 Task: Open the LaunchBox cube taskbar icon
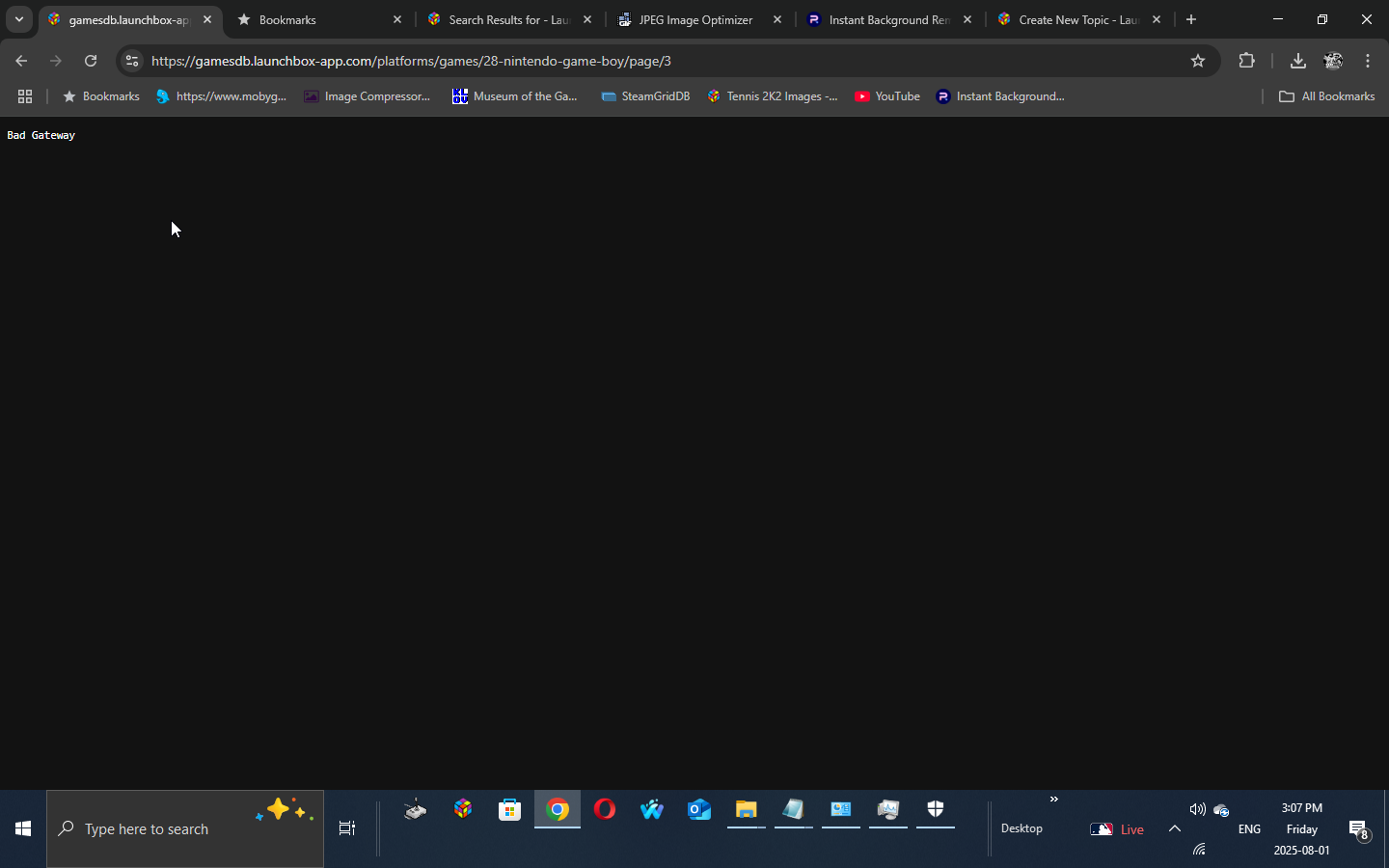tap(463, 810)
